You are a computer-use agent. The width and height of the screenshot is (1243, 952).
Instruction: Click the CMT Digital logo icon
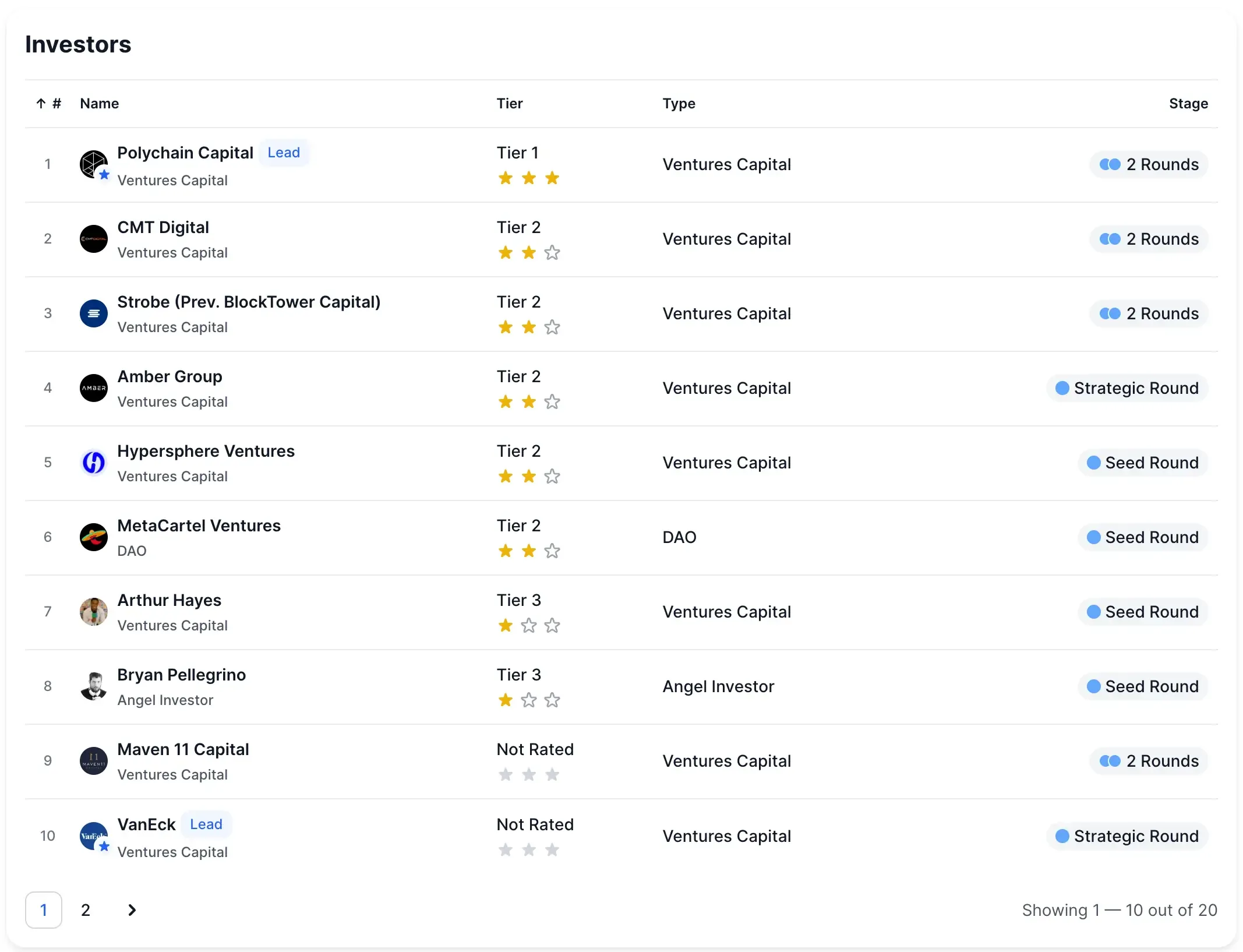(93, 239)
